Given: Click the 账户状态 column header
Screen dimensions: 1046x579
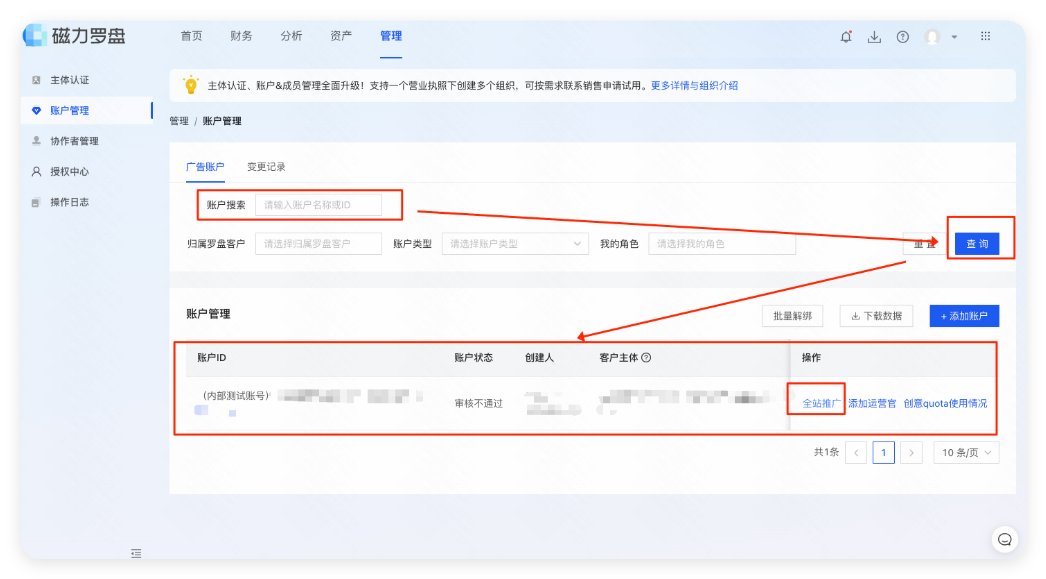Looking at the screenshot, I should point(474,358).
